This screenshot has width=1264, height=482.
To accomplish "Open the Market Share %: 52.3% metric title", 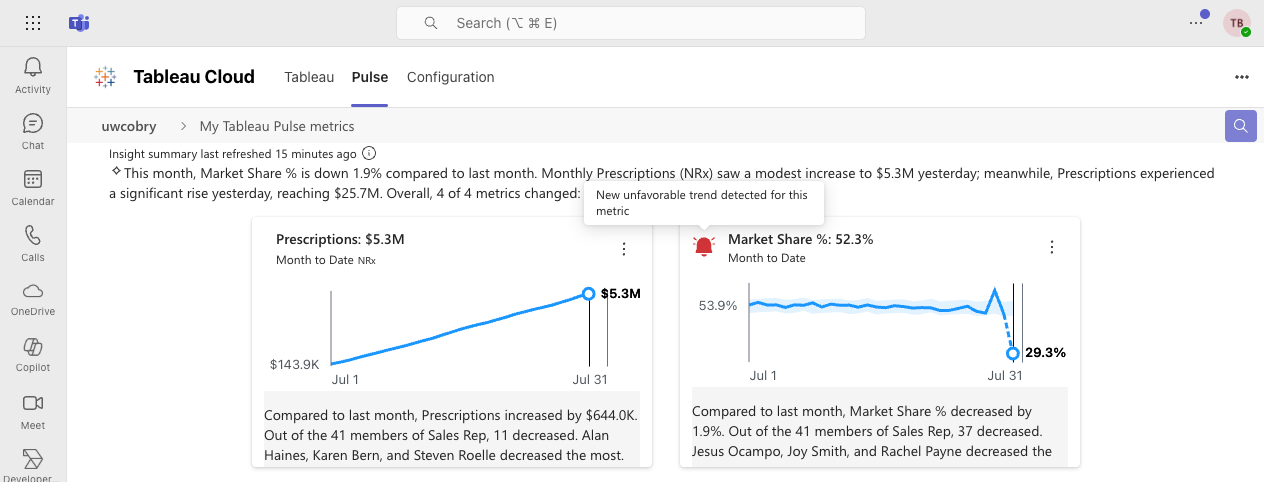I will (801, 240).
